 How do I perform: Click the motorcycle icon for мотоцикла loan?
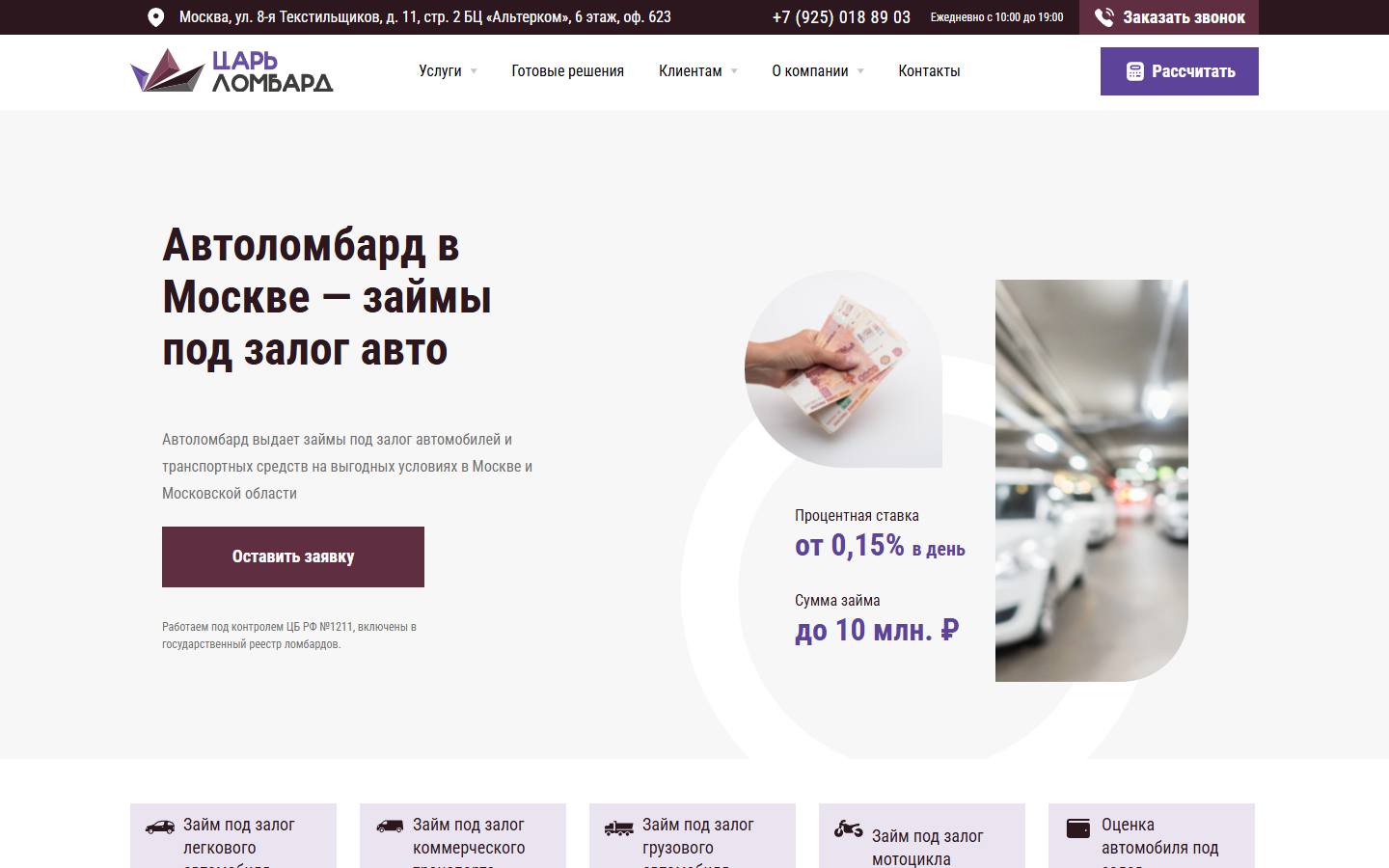coord(849,828)
